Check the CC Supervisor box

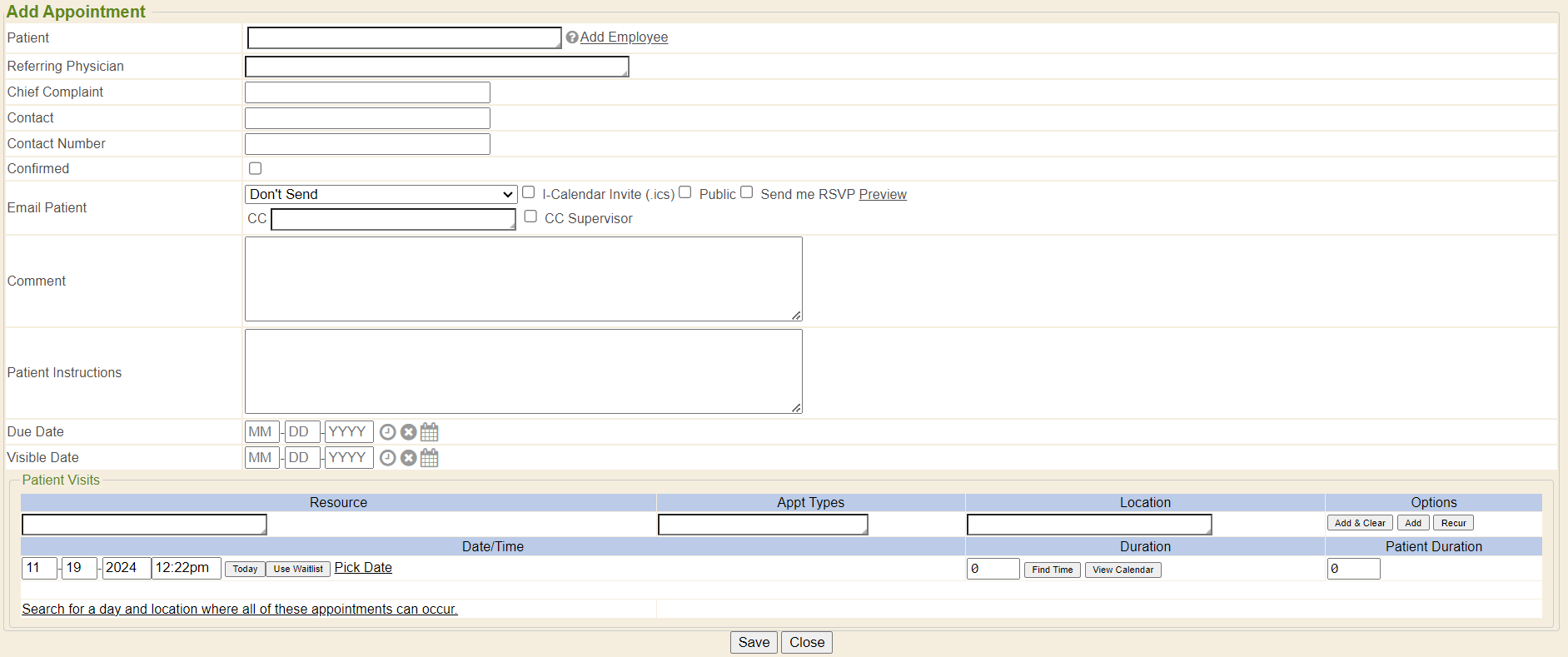[530, 217]
